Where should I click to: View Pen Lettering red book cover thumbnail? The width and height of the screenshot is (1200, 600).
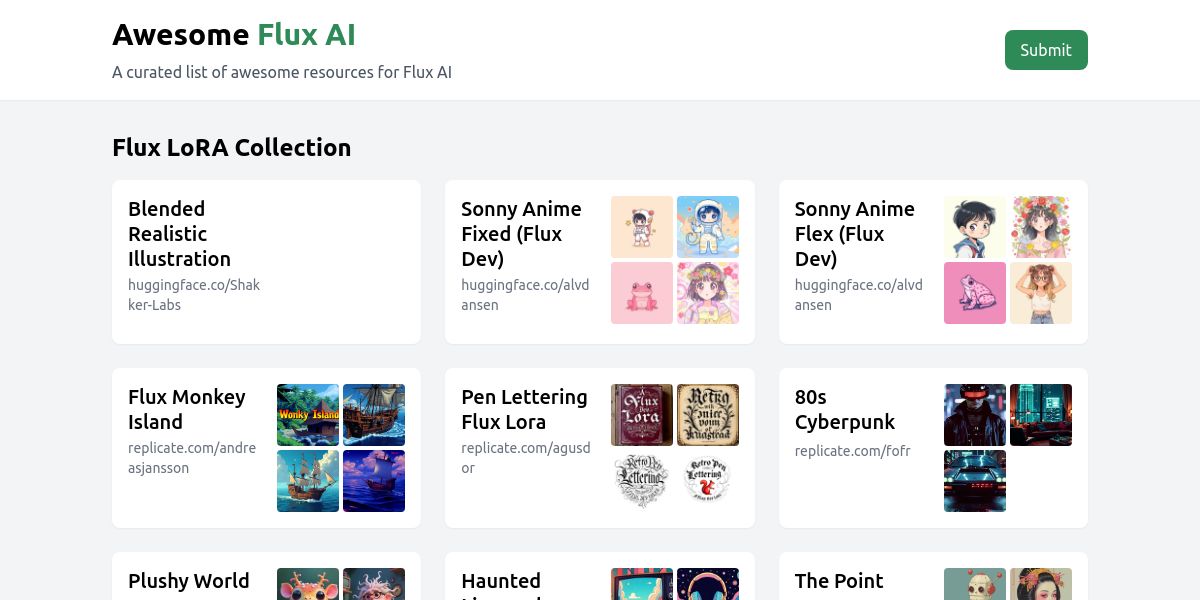click(x=642, y=415)
